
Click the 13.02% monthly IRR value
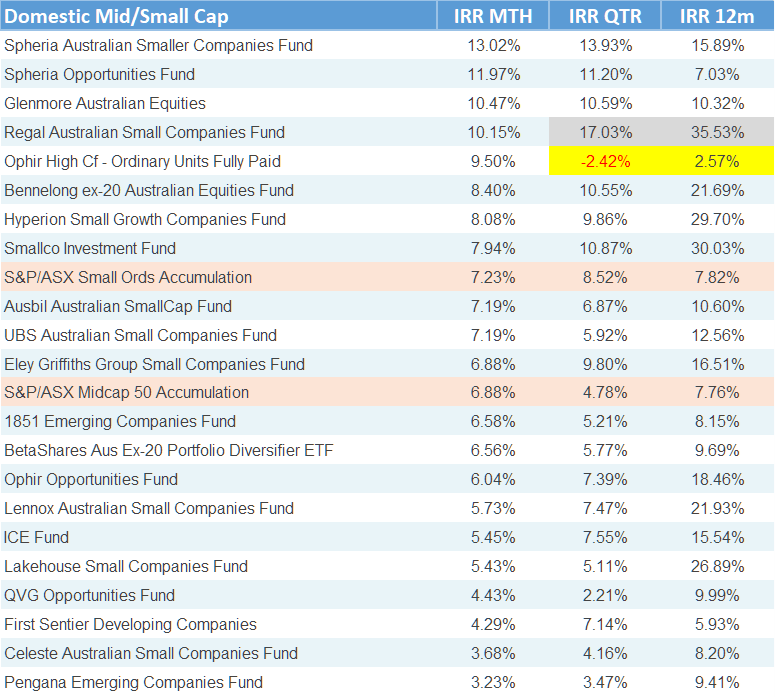click(x=494, y=45)
